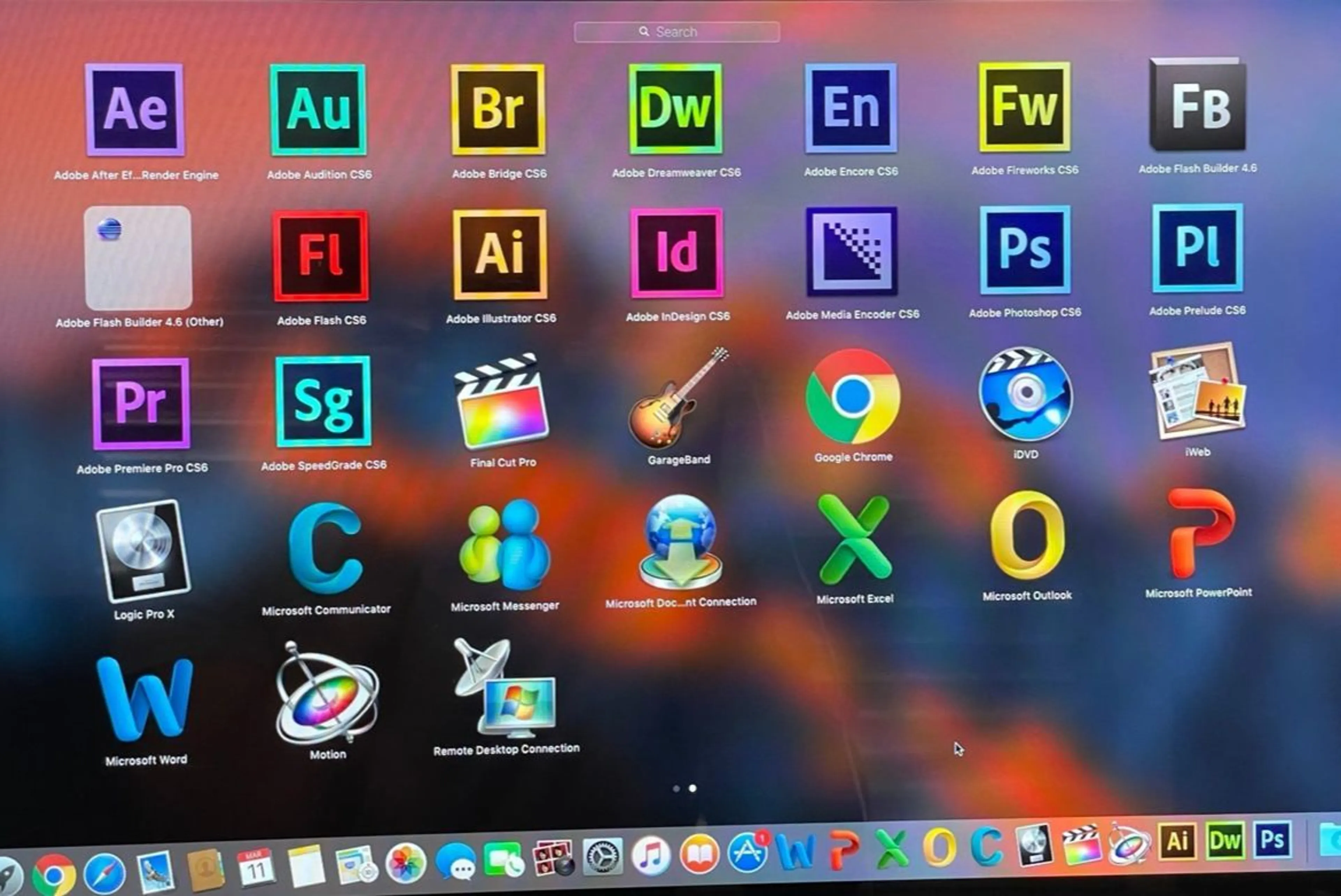Switch to first Launchpad page dot

(x=676, y=788)
